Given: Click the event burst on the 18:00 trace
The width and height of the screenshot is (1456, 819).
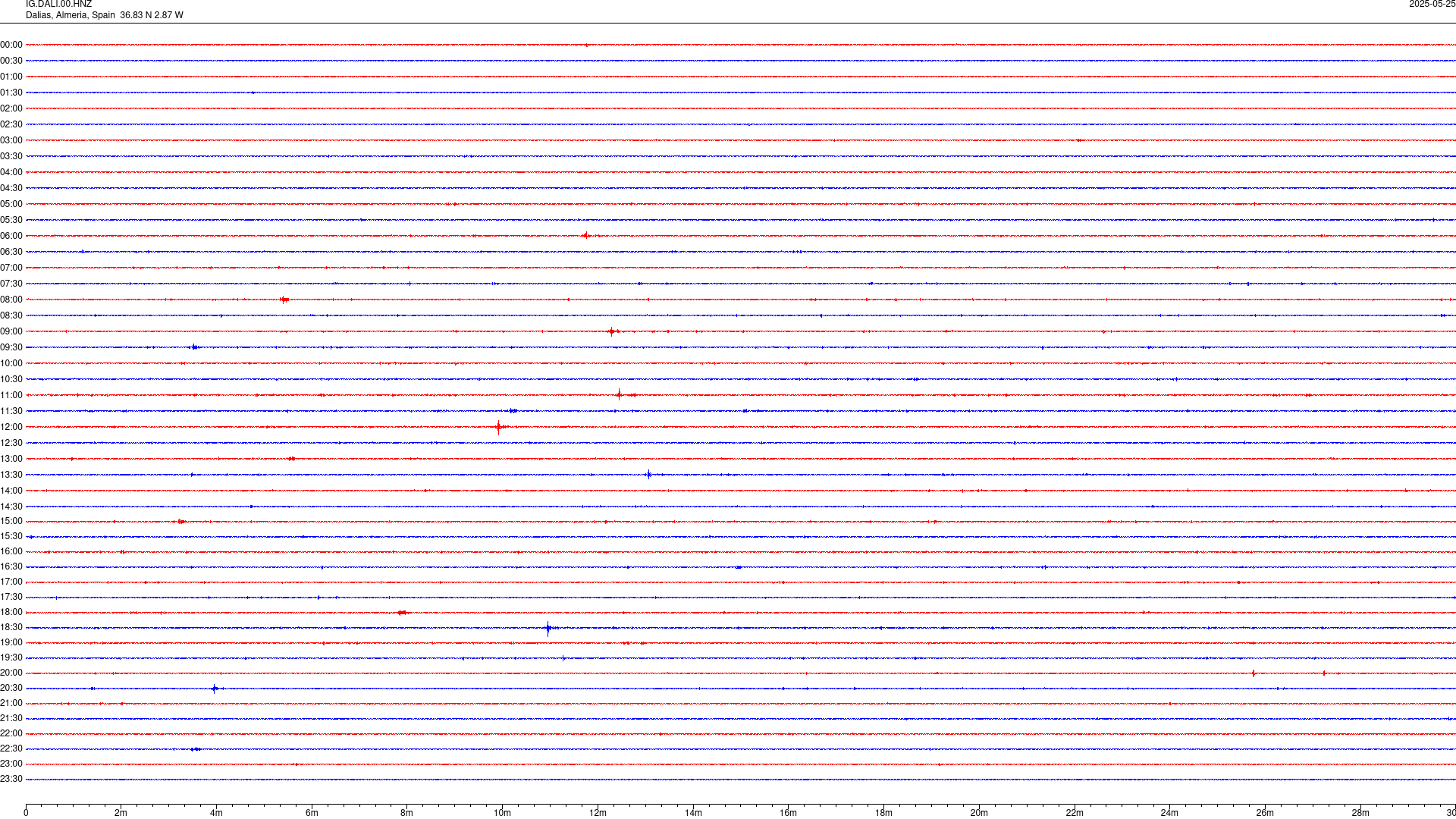Looking at the screenshot, I should [402, 613].
